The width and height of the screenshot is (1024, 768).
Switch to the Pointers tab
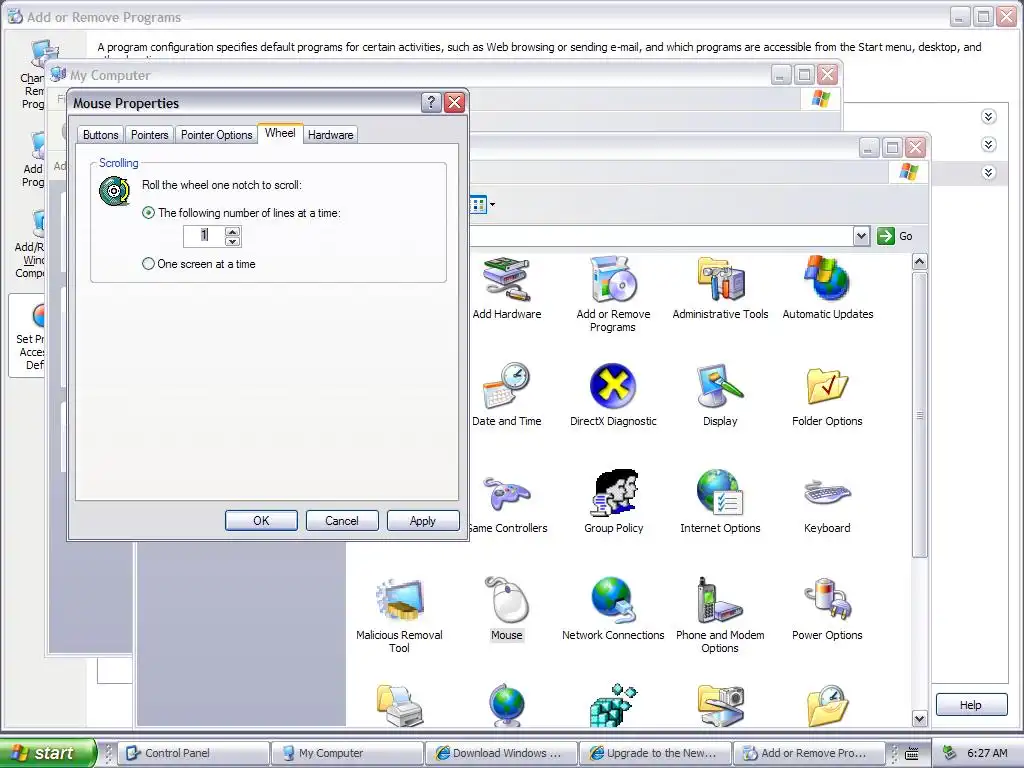[x=150, y=135]
